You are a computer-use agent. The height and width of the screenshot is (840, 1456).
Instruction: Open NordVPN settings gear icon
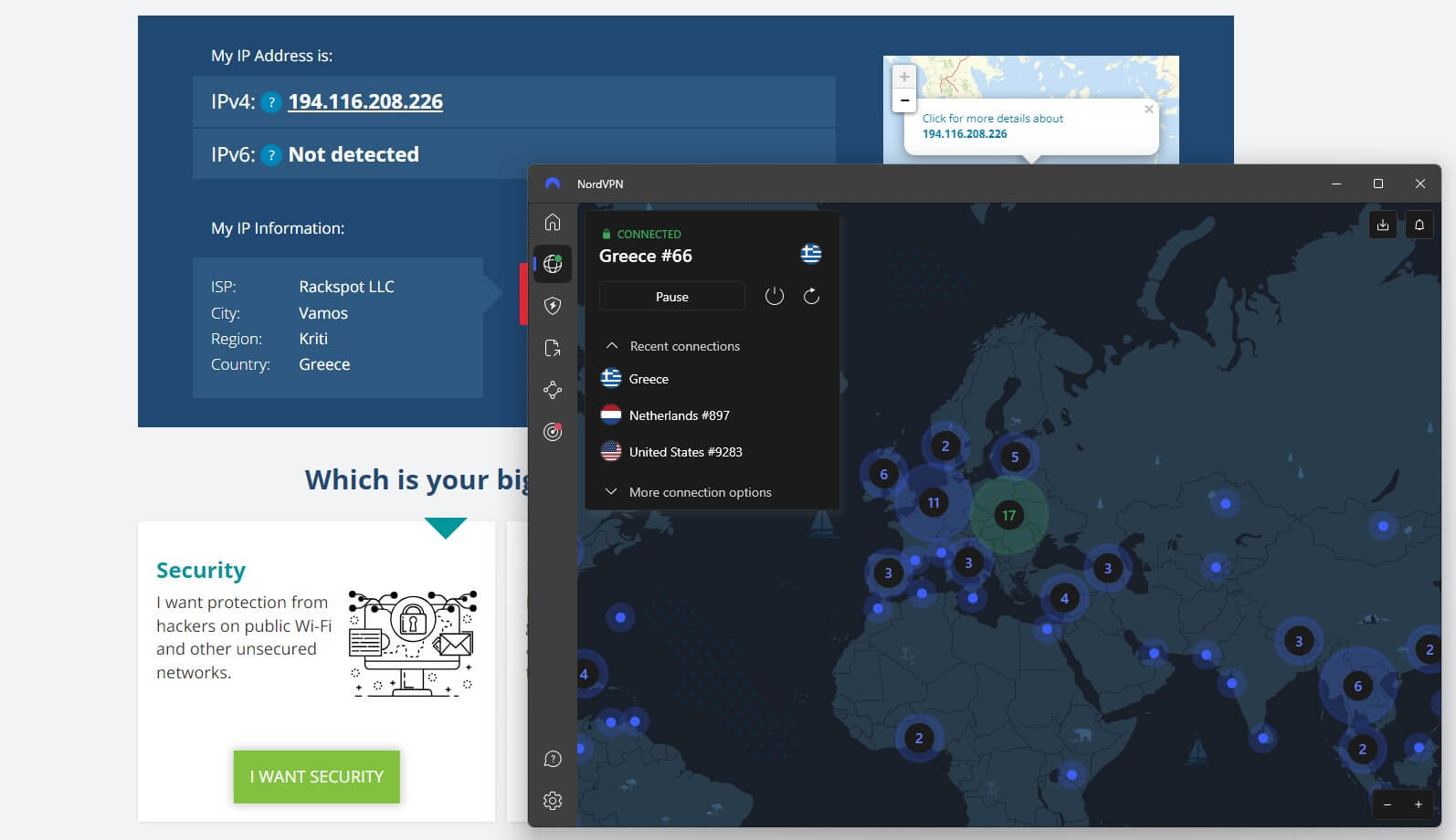553,801
